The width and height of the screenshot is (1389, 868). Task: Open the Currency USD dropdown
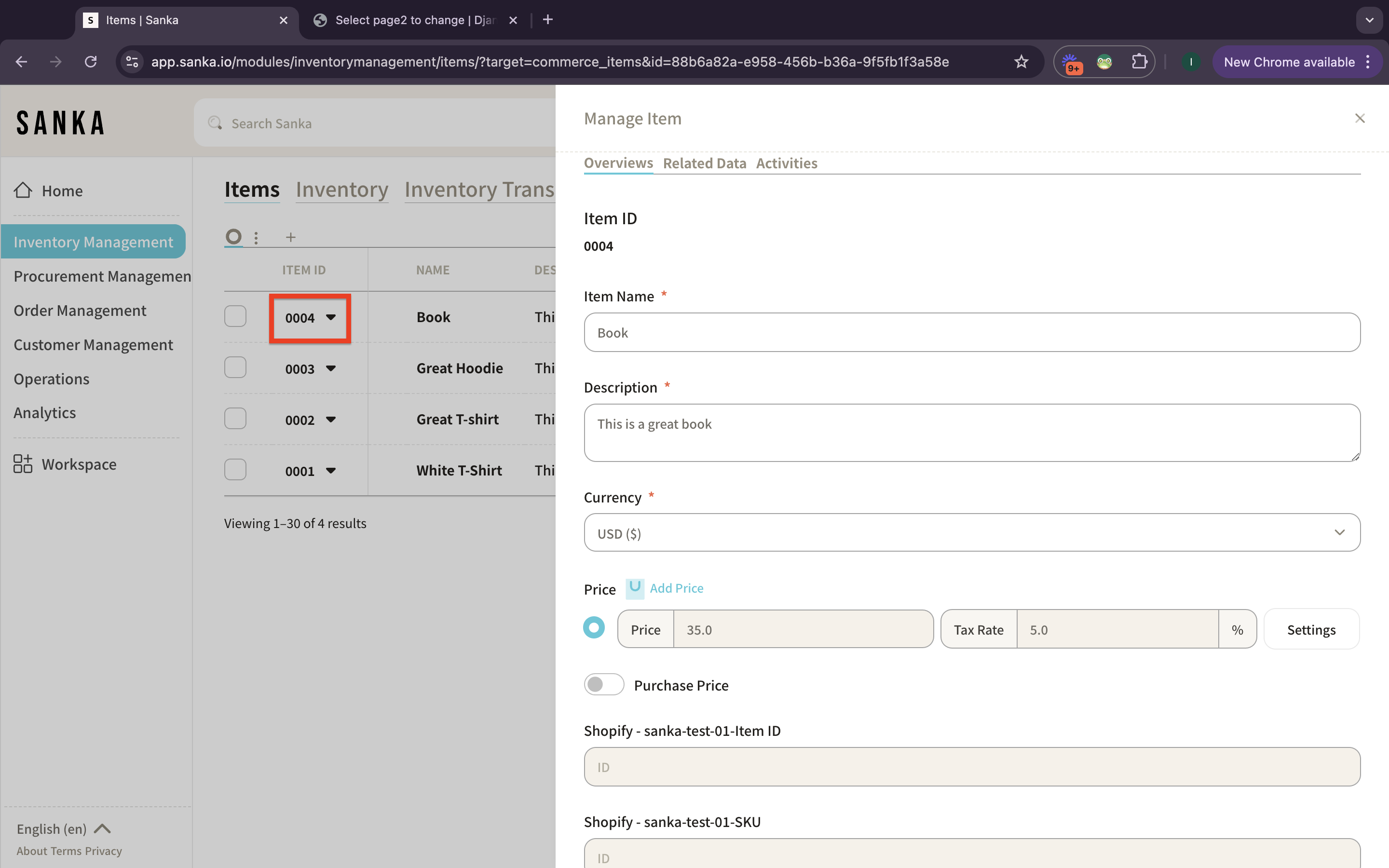click(x=971, y=533)
